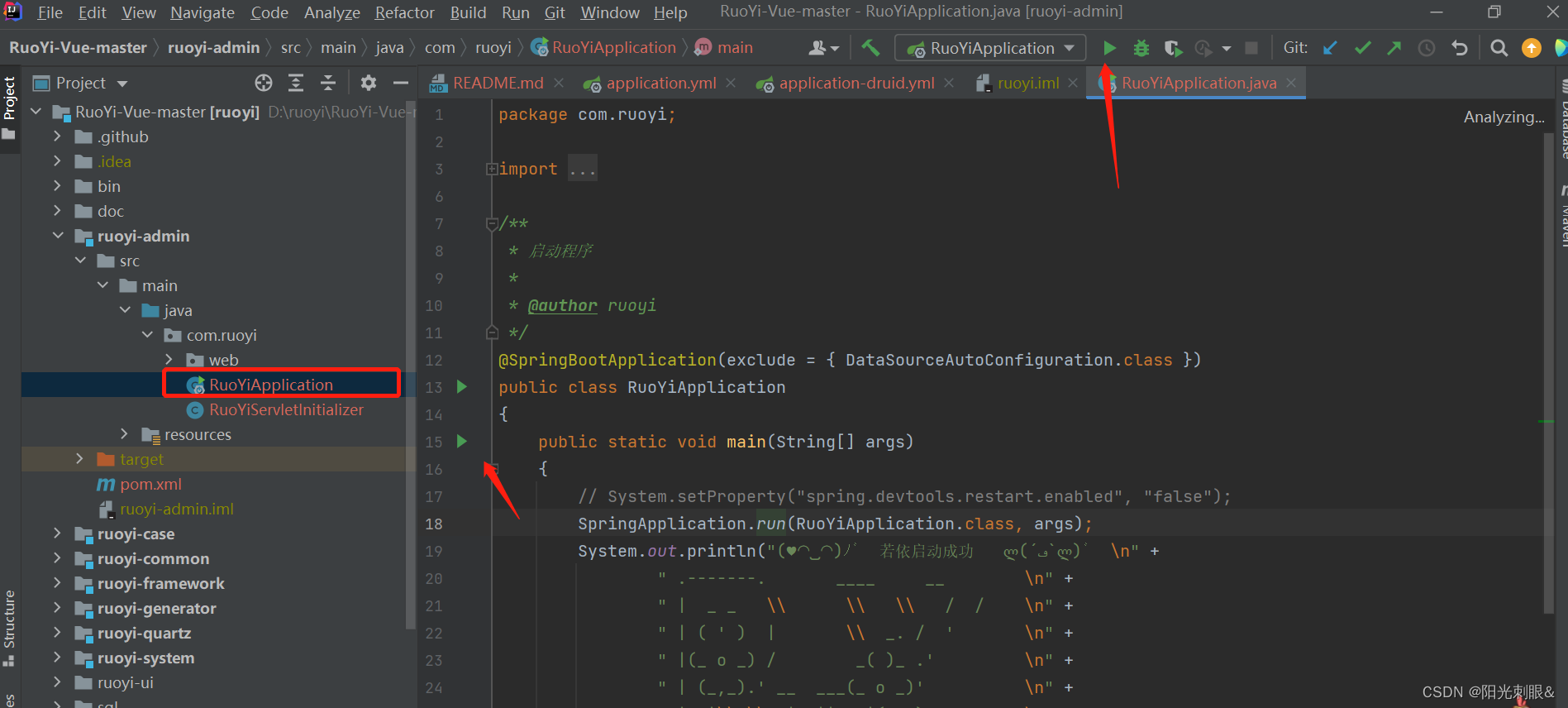Screen dimensions: 1568x708
Task: Click RuoYiApplication breadcrumb
Action: coord(604,48)
